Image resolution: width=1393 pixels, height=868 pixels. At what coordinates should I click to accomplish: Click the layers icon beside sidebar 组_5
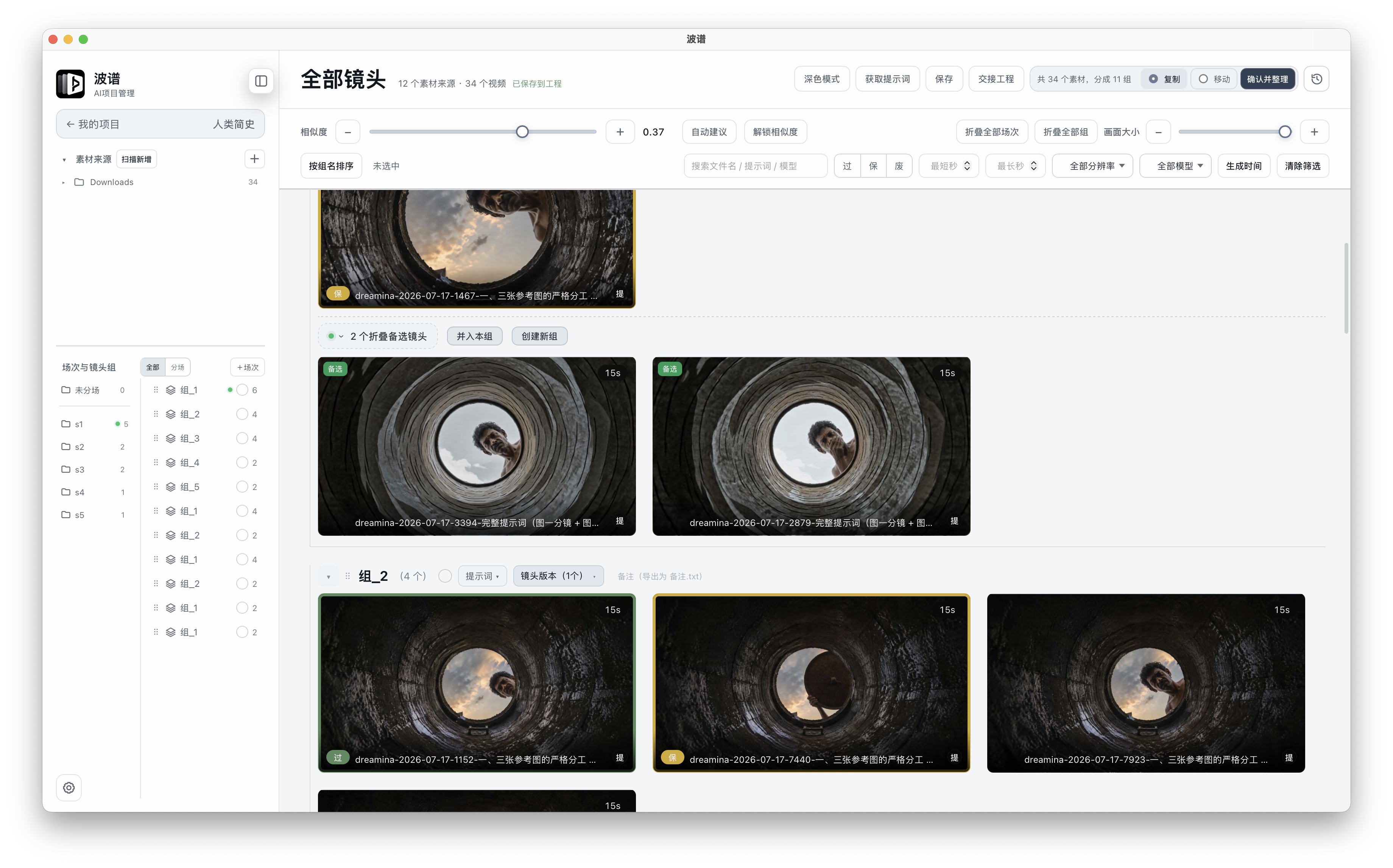coord(171,487)
